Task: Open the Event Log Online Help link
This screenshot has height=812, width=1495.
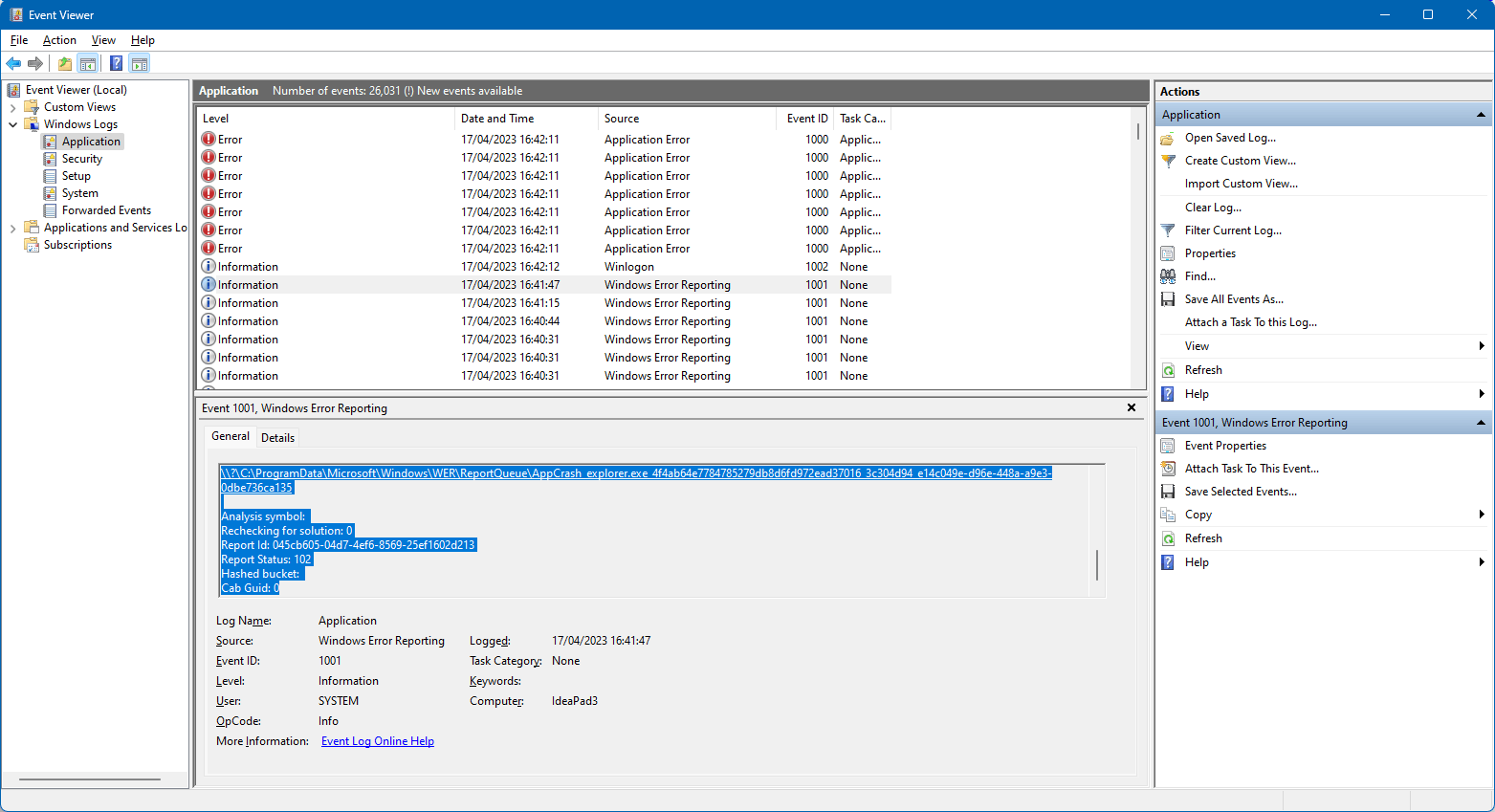Action: tap(377, 740)
